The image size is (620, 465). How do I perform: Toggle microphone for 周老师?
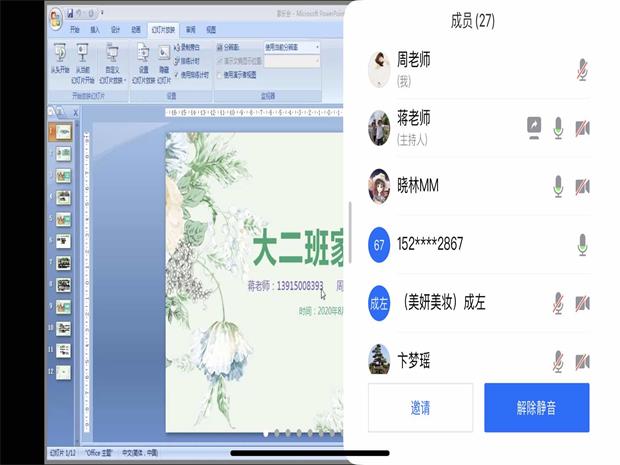pyautogui.click(x=582, y=68)
